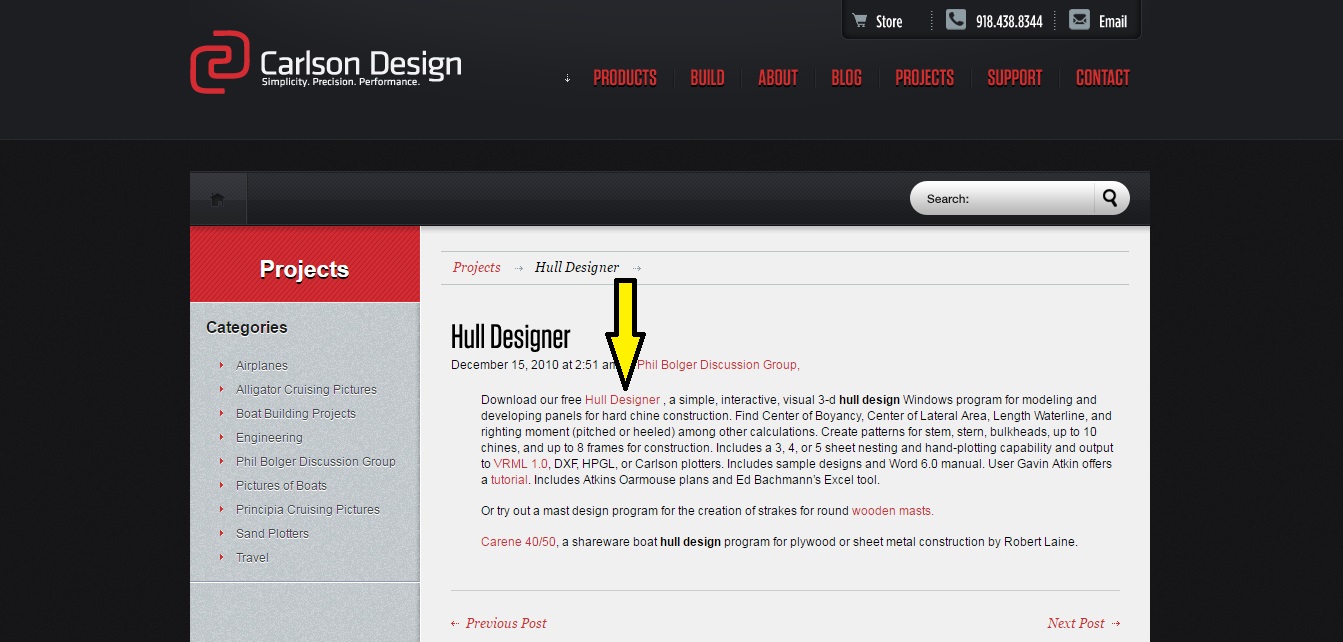The width and height of the screenshot is (1343, 642).
Task: Click the Email envelope icon
Action: tap(1079, 20)
